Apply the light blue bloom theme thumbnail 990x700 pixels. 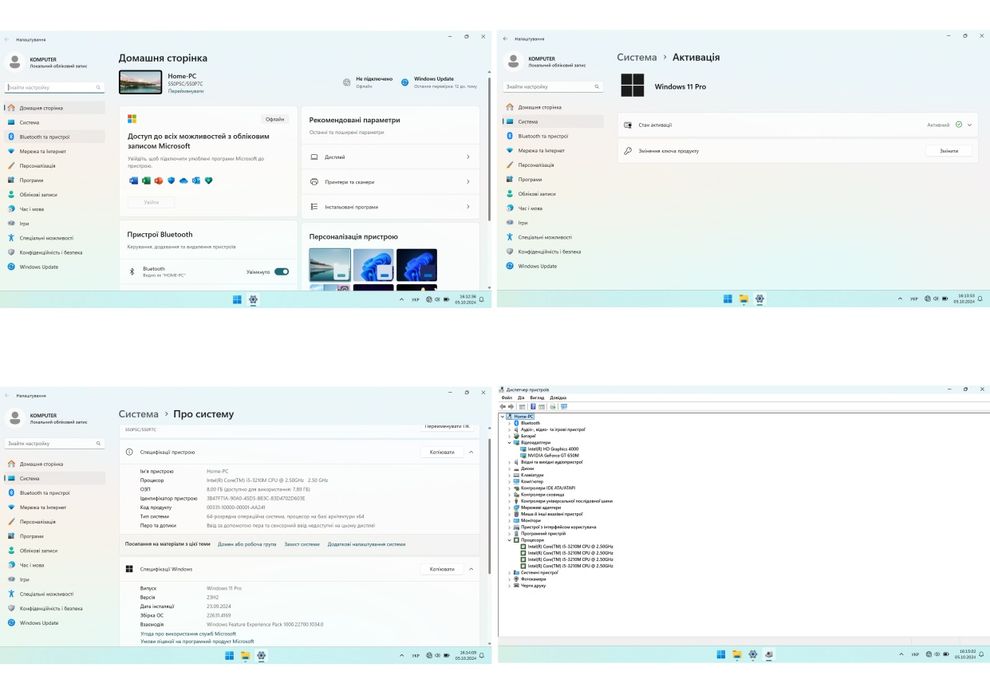coord(373,264)
